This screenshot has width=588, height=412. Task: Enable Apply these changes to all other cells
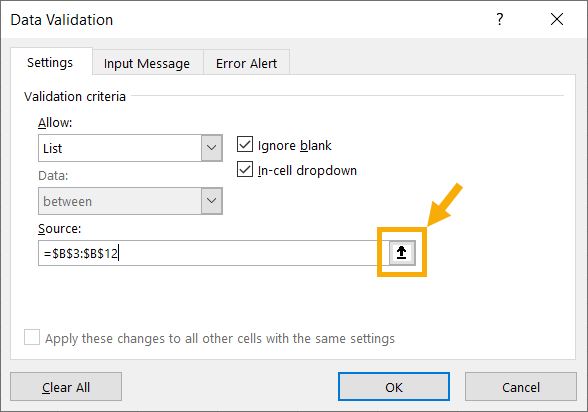coord(32,337)
